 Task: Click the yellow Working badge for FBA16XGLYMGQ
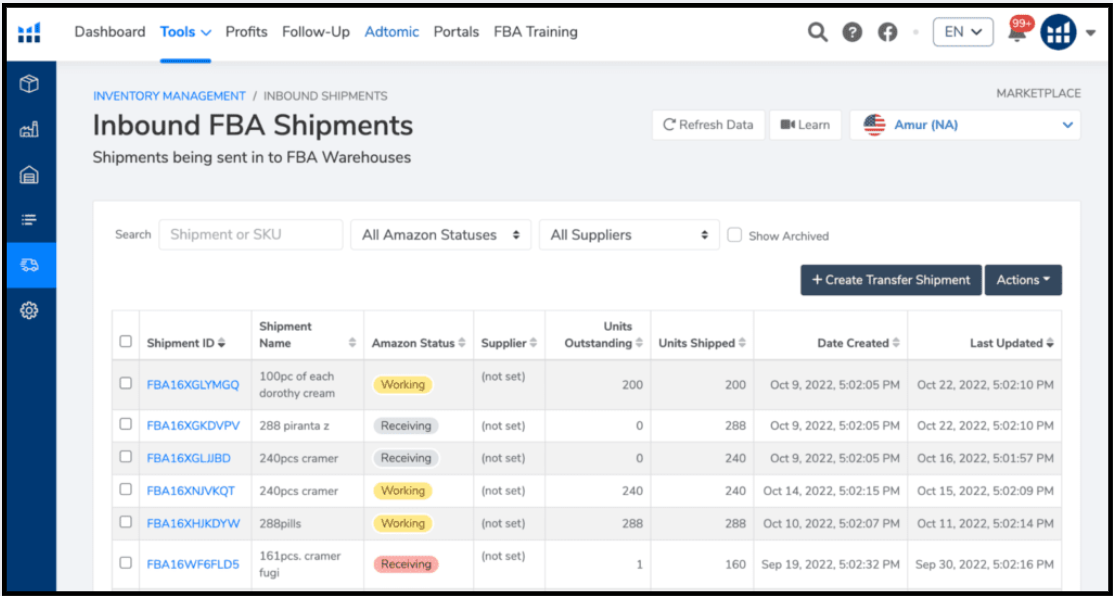point(402,385)
